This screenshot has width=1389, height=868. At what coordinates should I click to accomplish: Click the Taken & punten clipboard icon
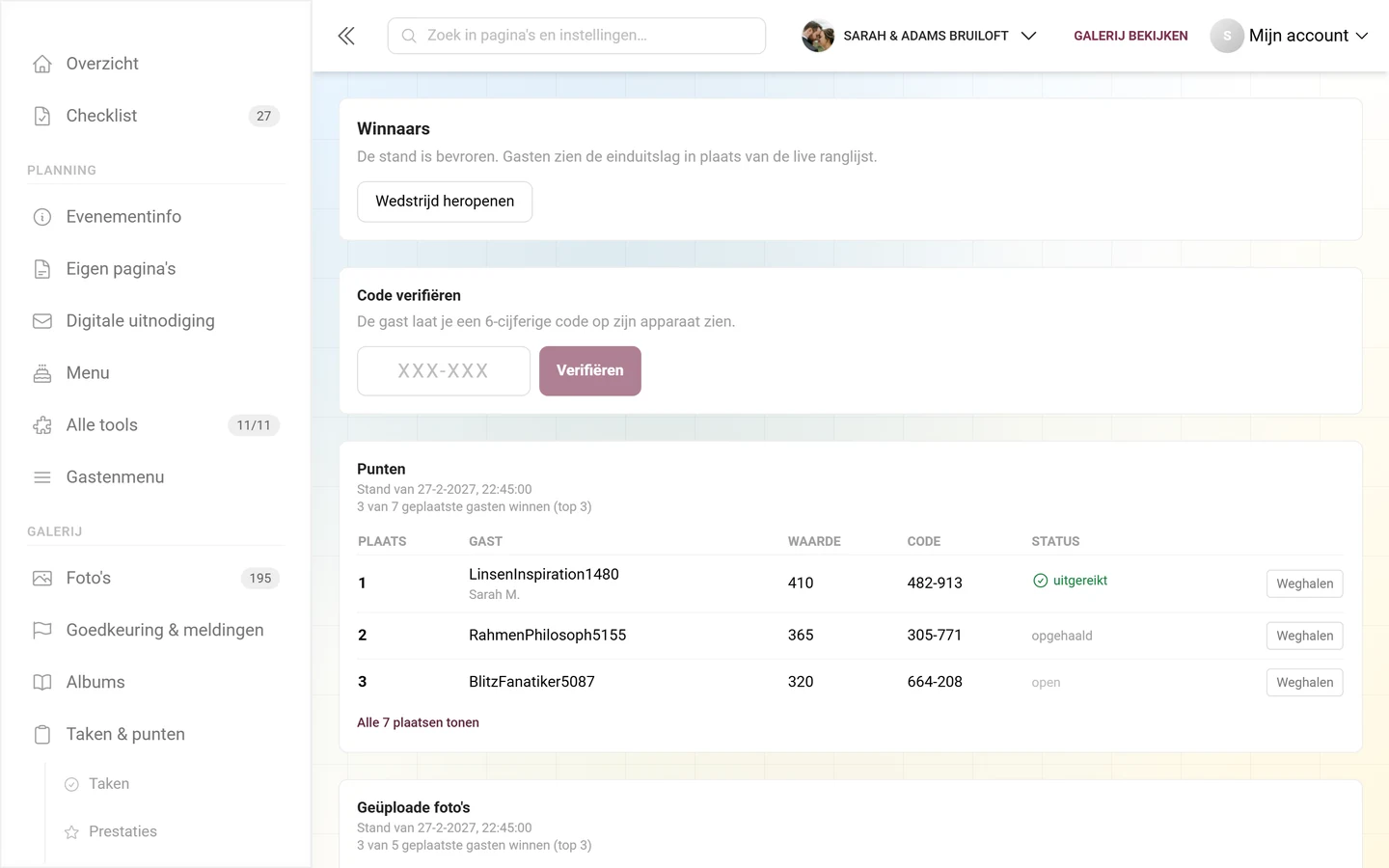pyautogui.click(x=42, y=735)
